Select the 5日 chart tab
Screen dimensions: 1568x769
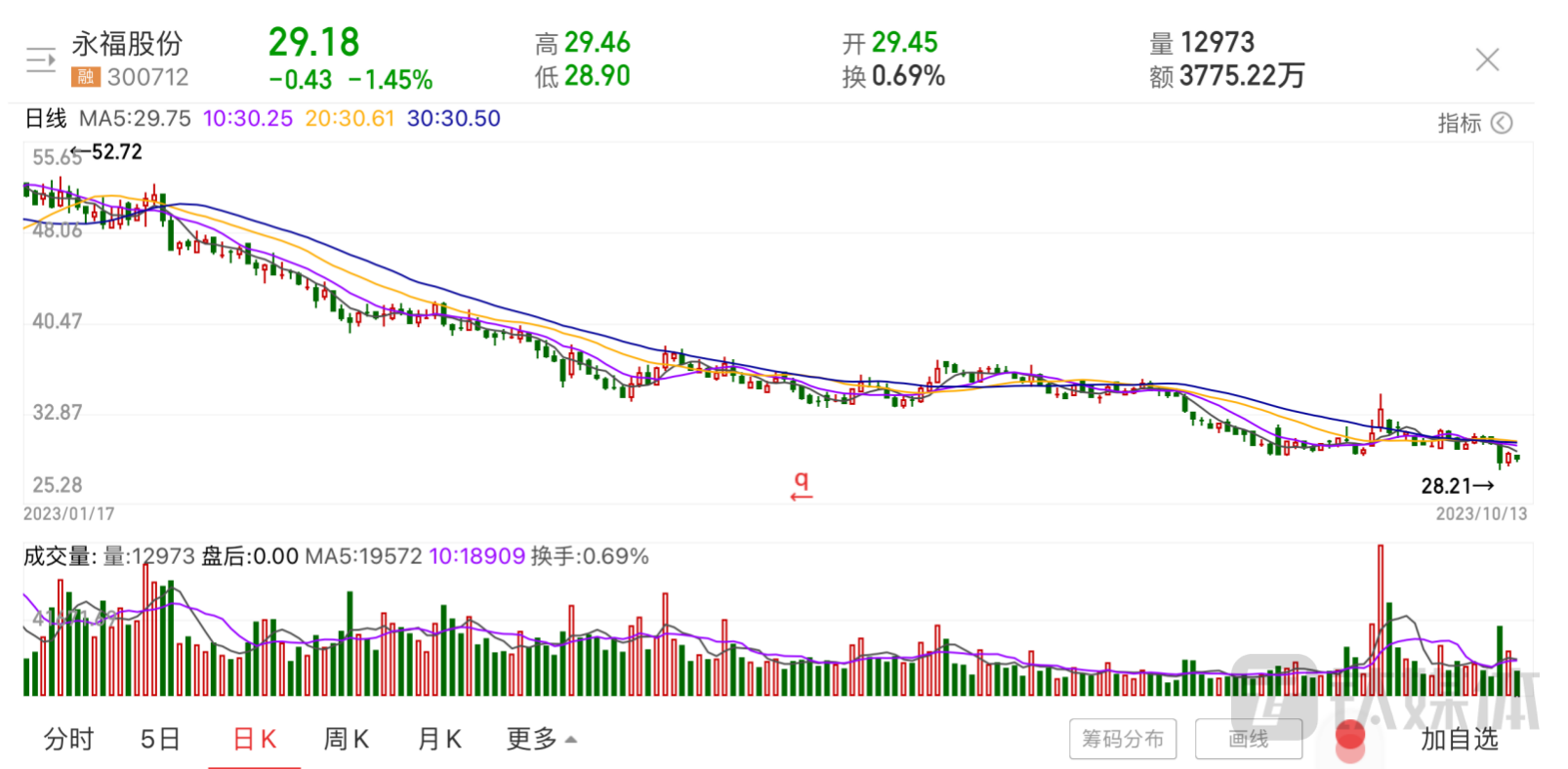160,739
